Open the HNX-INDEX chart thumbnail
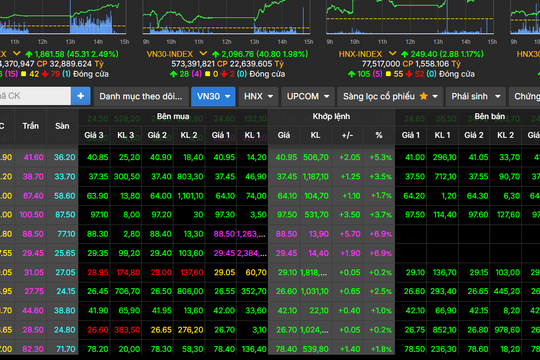This screenshot has width=540, height=360. (x=410, y=17)
